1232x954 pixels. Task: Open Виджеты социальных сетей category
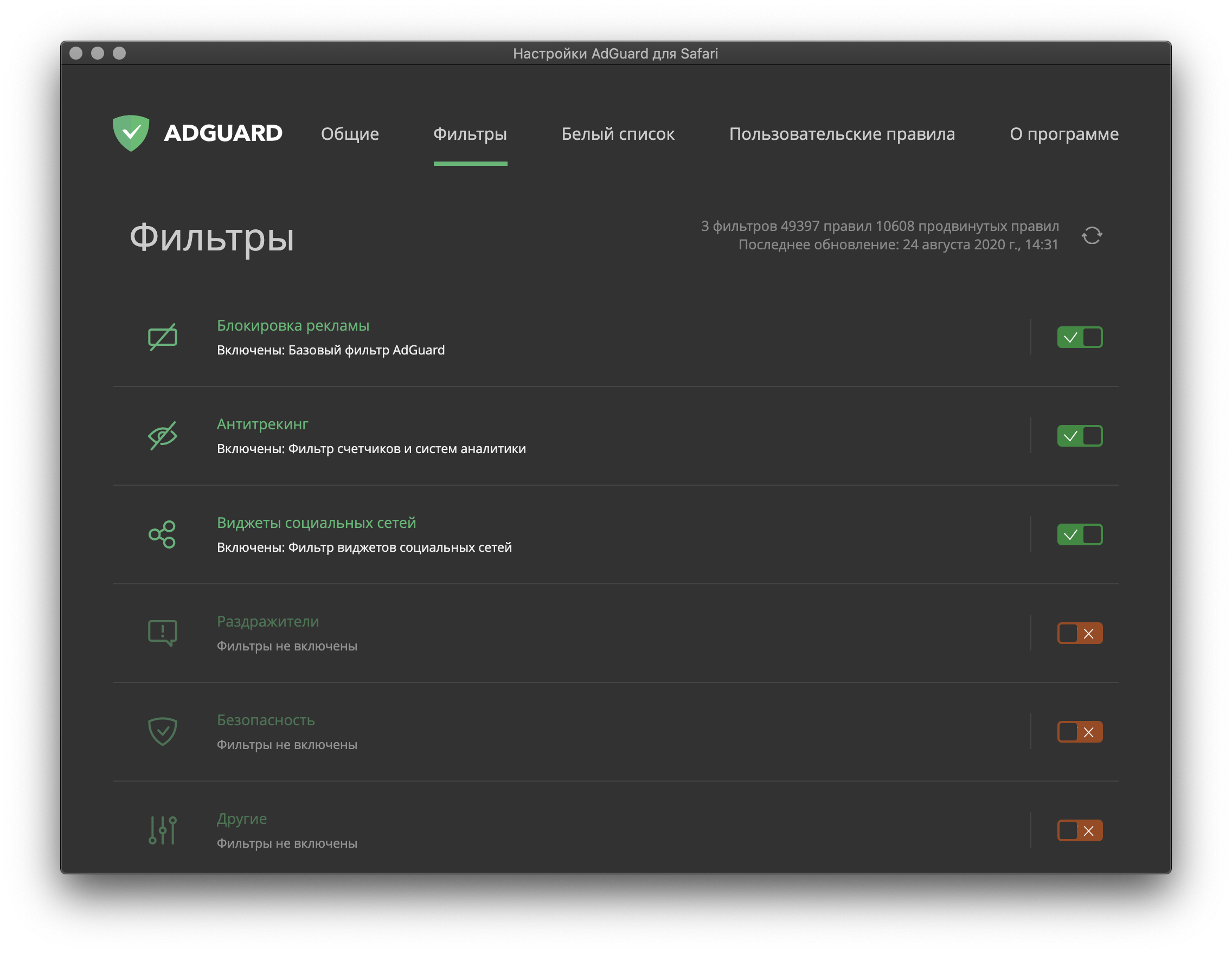[x=317, y=523]
